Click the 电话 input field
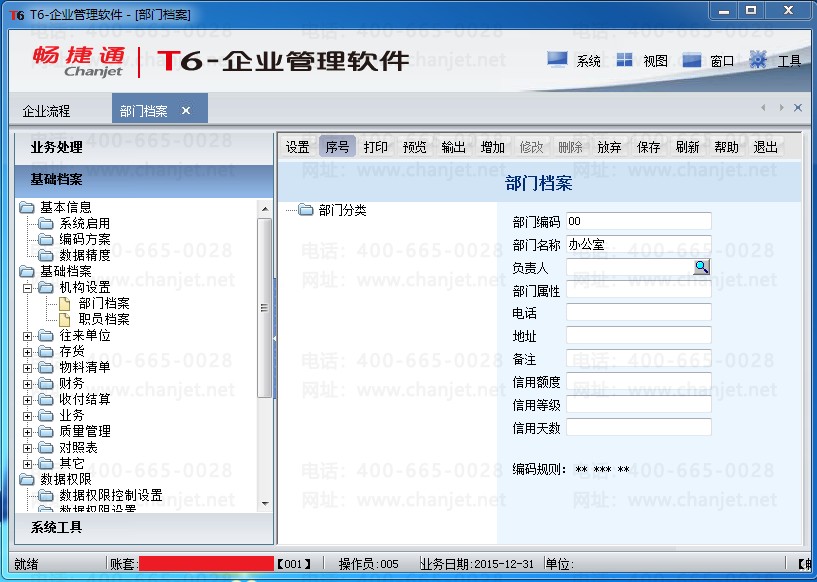 click(638, 313)
